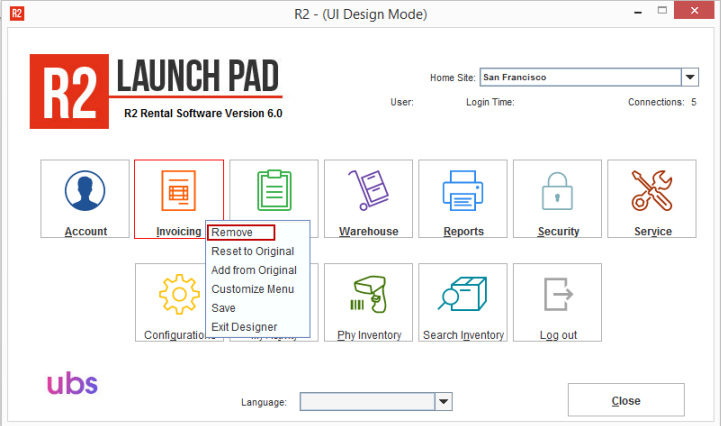Click the R2 Launch Pad logo

[156, 91]
